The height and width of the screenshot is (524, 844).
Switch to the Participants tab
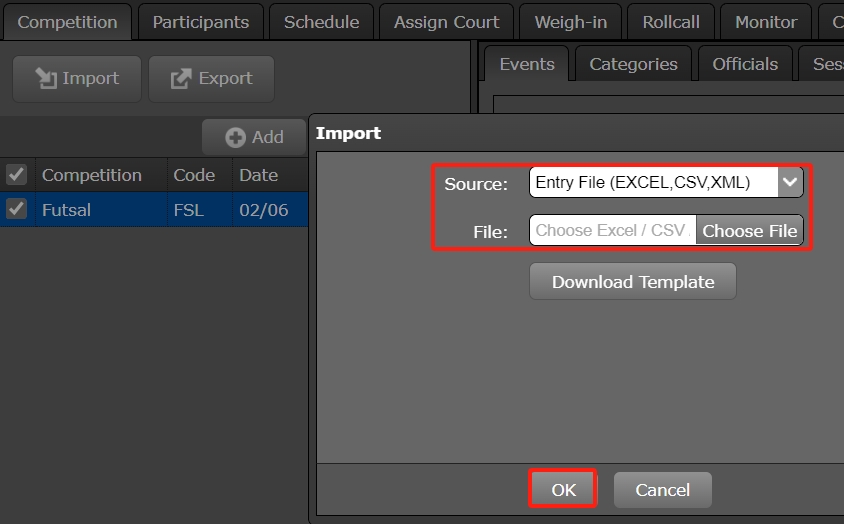tap(200, 22)
